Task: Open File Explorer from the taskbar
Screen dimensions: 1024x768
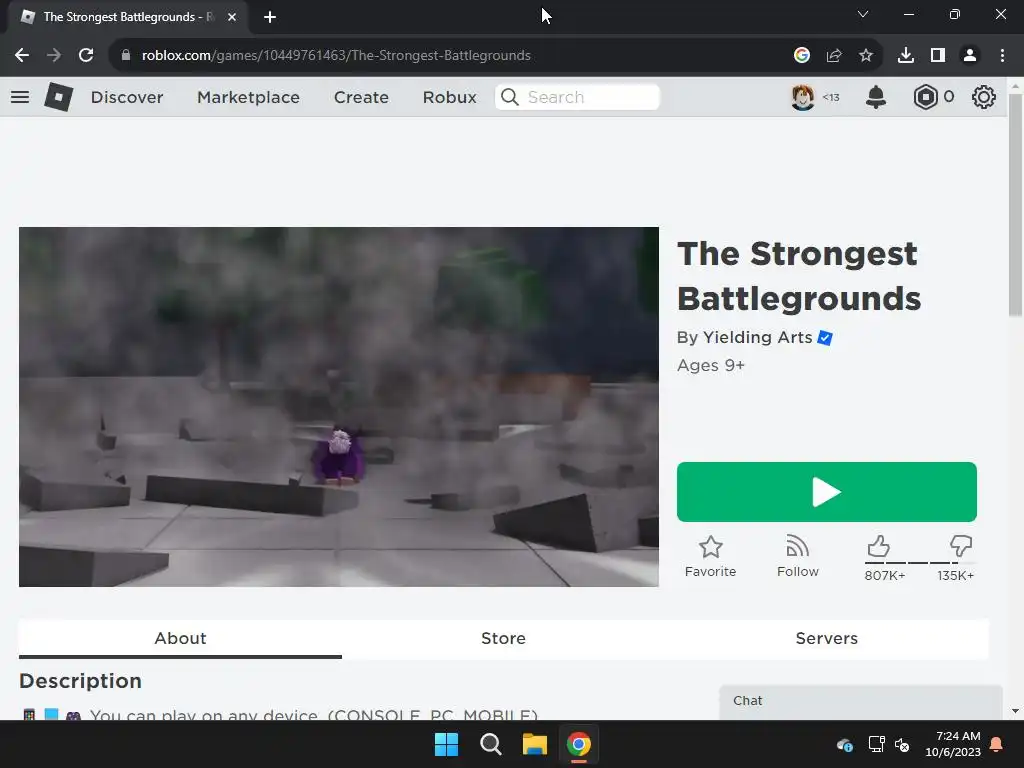Action: (x=535, y=744)
